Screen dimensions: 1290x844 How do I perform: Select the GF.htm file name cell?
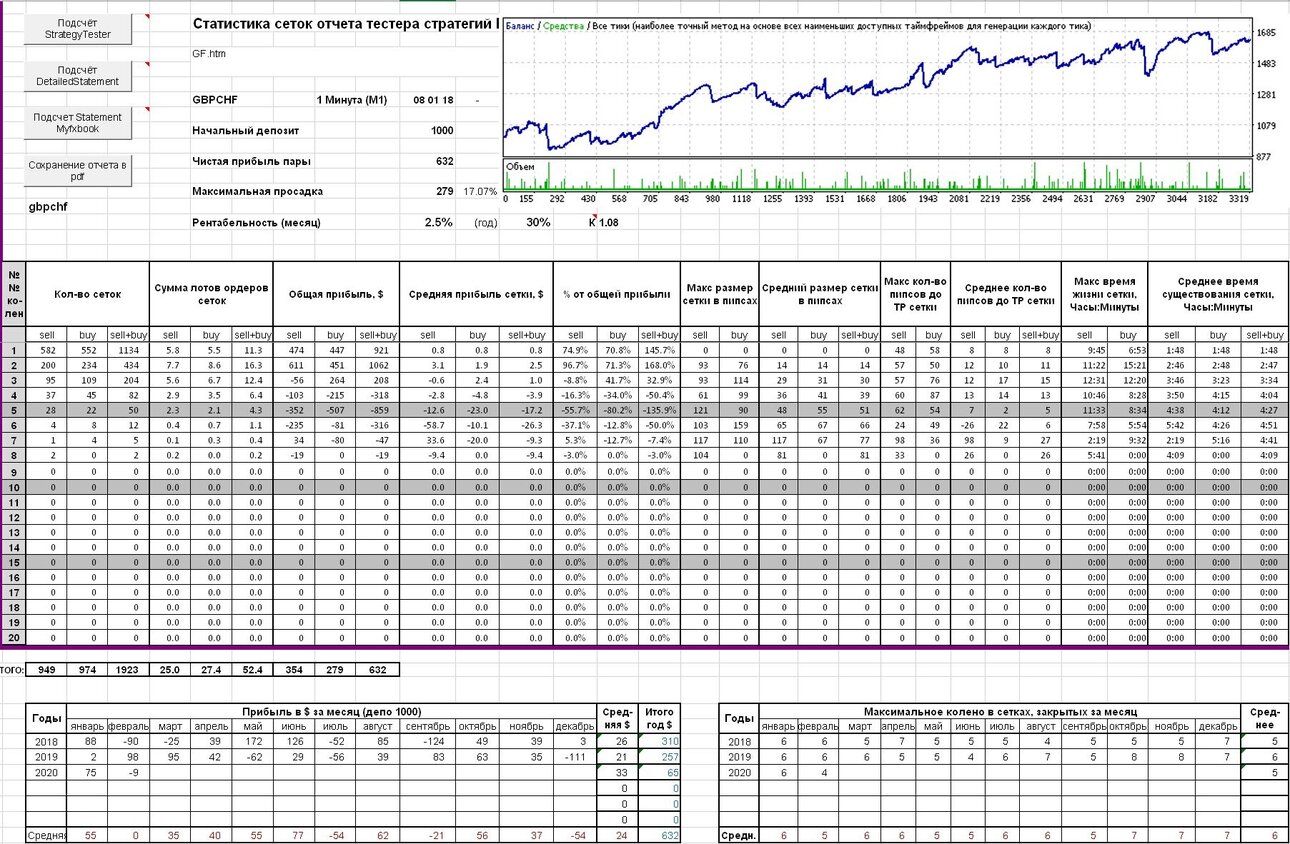coord(209,53)
